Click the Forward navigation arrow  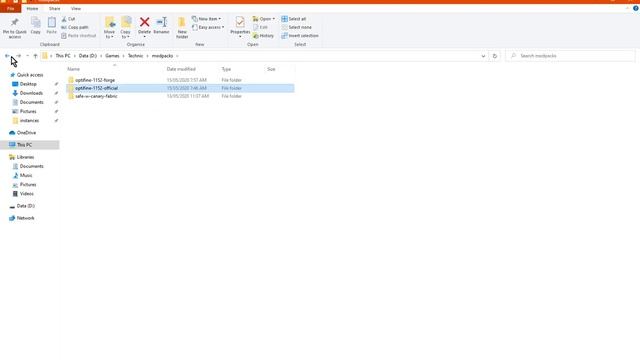[x=19, y=56]
